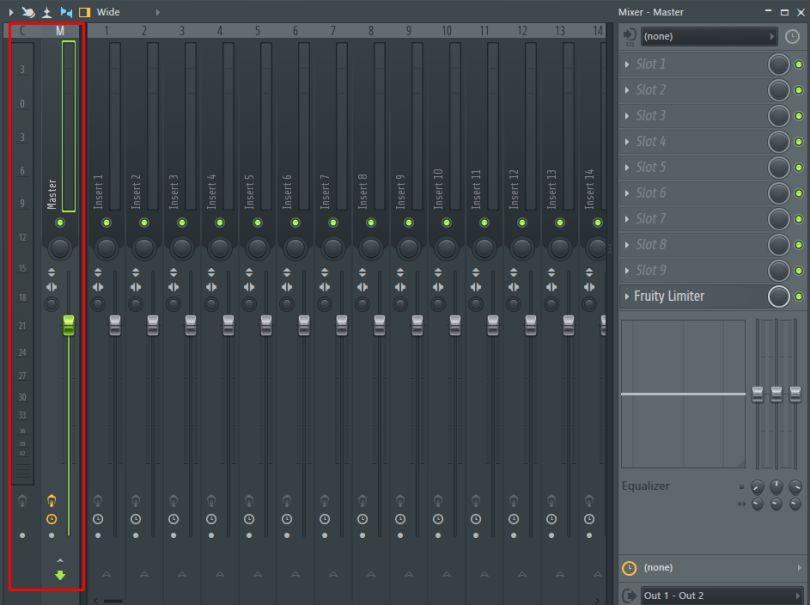The height and width of the screenshot is (605, 810).
Task: Select Insert 1 mixer track
Action: pyautogui.click(x=106, y=31)
